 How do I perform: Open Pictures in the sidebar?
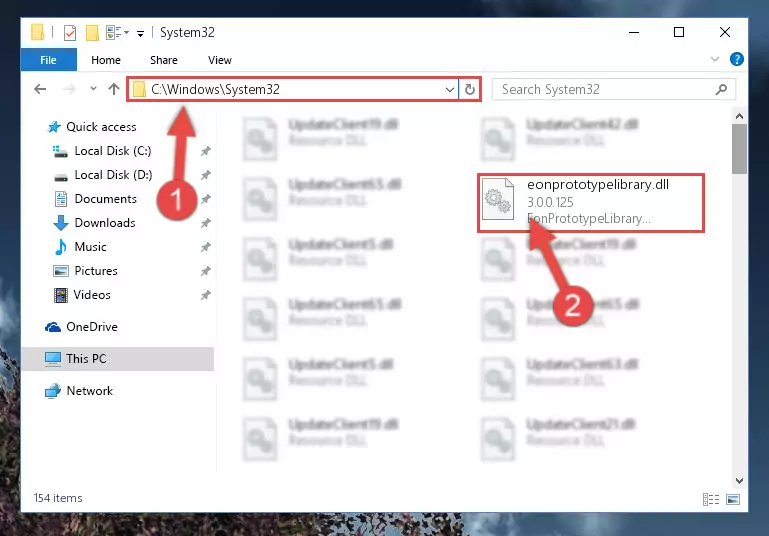pos(85,271)
